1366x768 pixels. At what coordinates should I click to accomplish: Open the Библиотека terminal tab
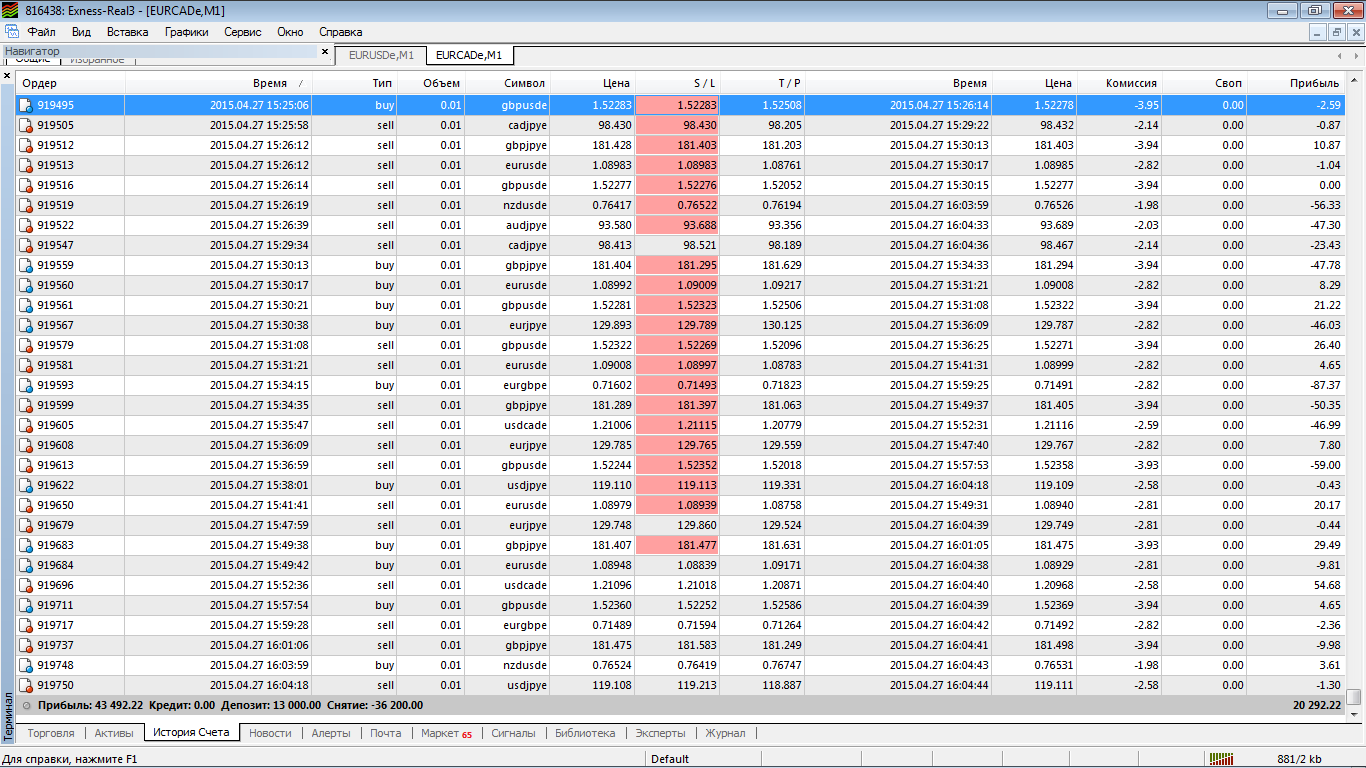pyautogui.click(x=585, y=733)
